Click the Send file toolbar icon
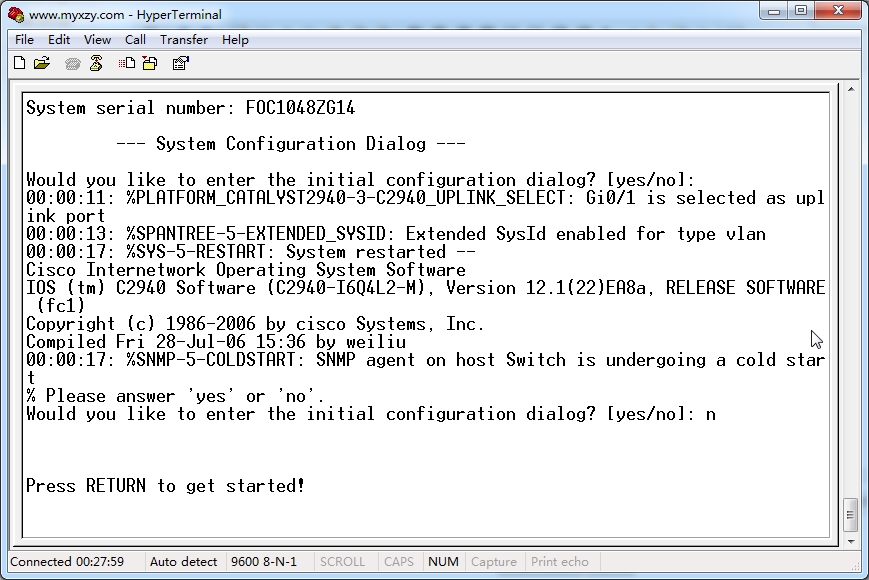This screenshot has height=580, width=869. click(127, 64)
